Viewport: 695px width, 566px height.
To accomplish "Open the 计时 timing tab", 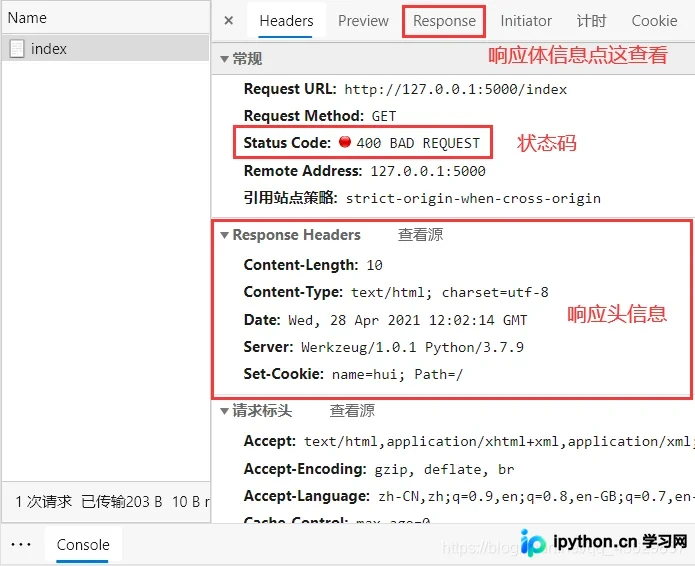I will (x=591, y=21).
